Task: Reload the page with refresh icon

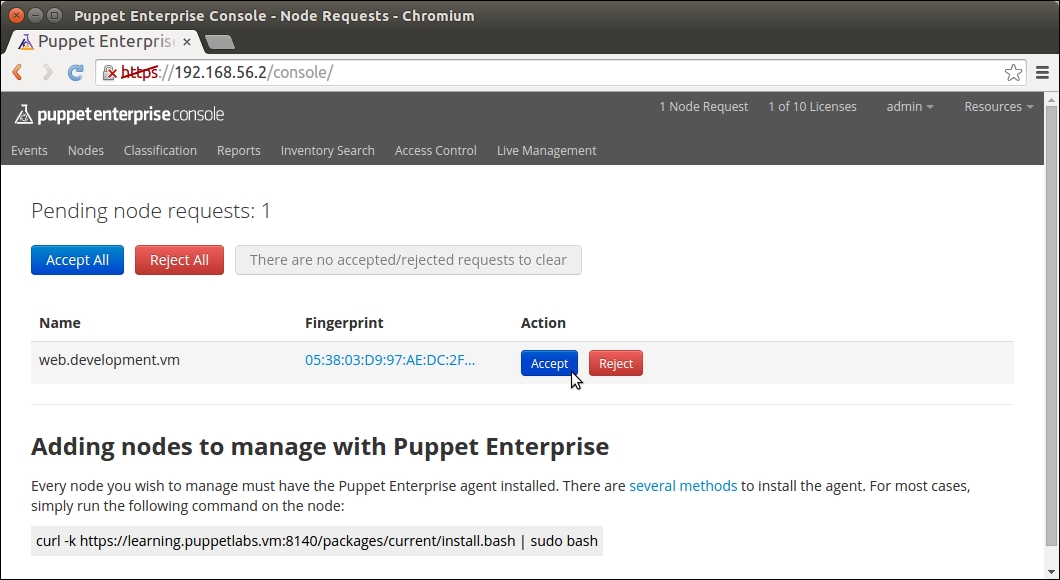Action: [75, 72]
